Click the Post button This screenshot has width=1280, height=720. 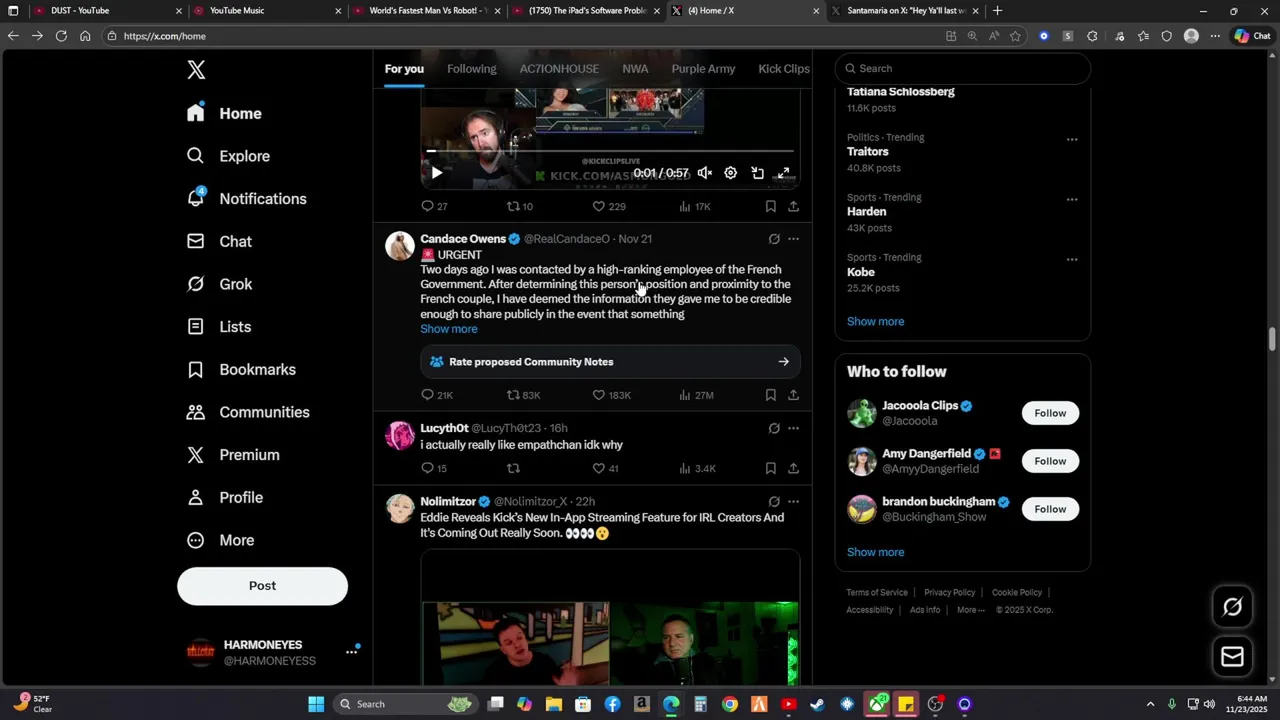(262, 586)
